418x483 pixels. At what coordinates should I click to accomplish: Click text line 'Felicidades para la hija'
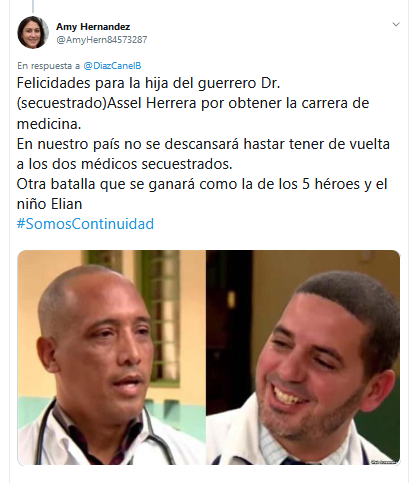pyautogui.click(x=148, y=83)
